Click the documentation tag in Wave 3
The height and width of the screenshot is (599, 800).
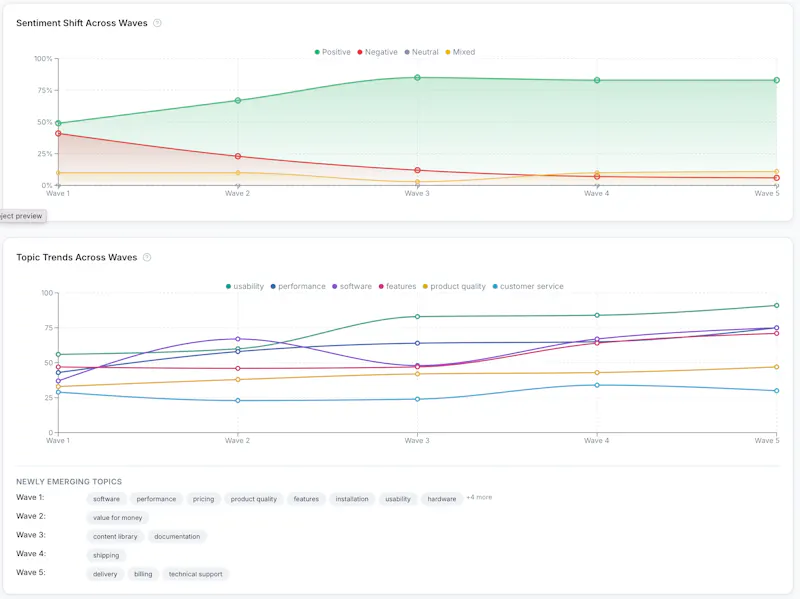point(177,537)
